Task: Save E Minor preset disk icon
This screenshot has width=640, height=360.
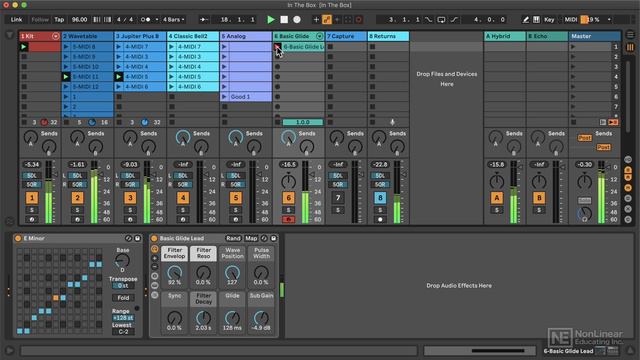Action: tap(138, 238)
